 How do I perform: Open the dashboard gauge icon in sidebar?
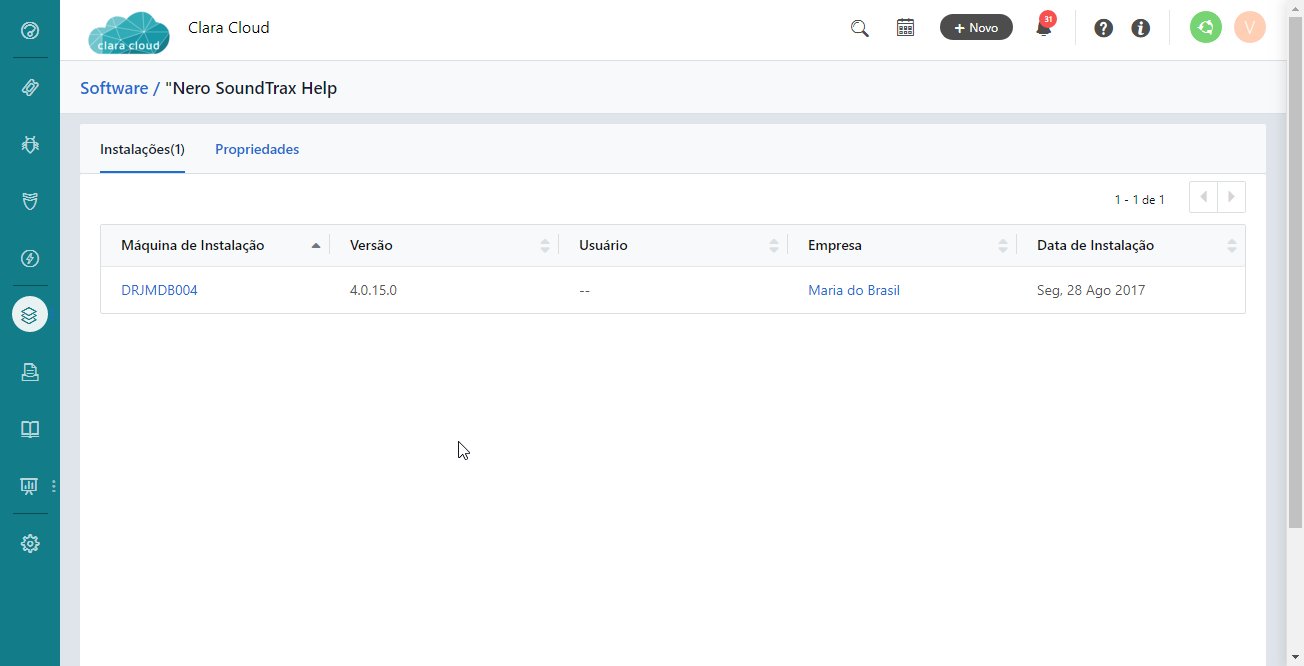(x=30, y=30)
